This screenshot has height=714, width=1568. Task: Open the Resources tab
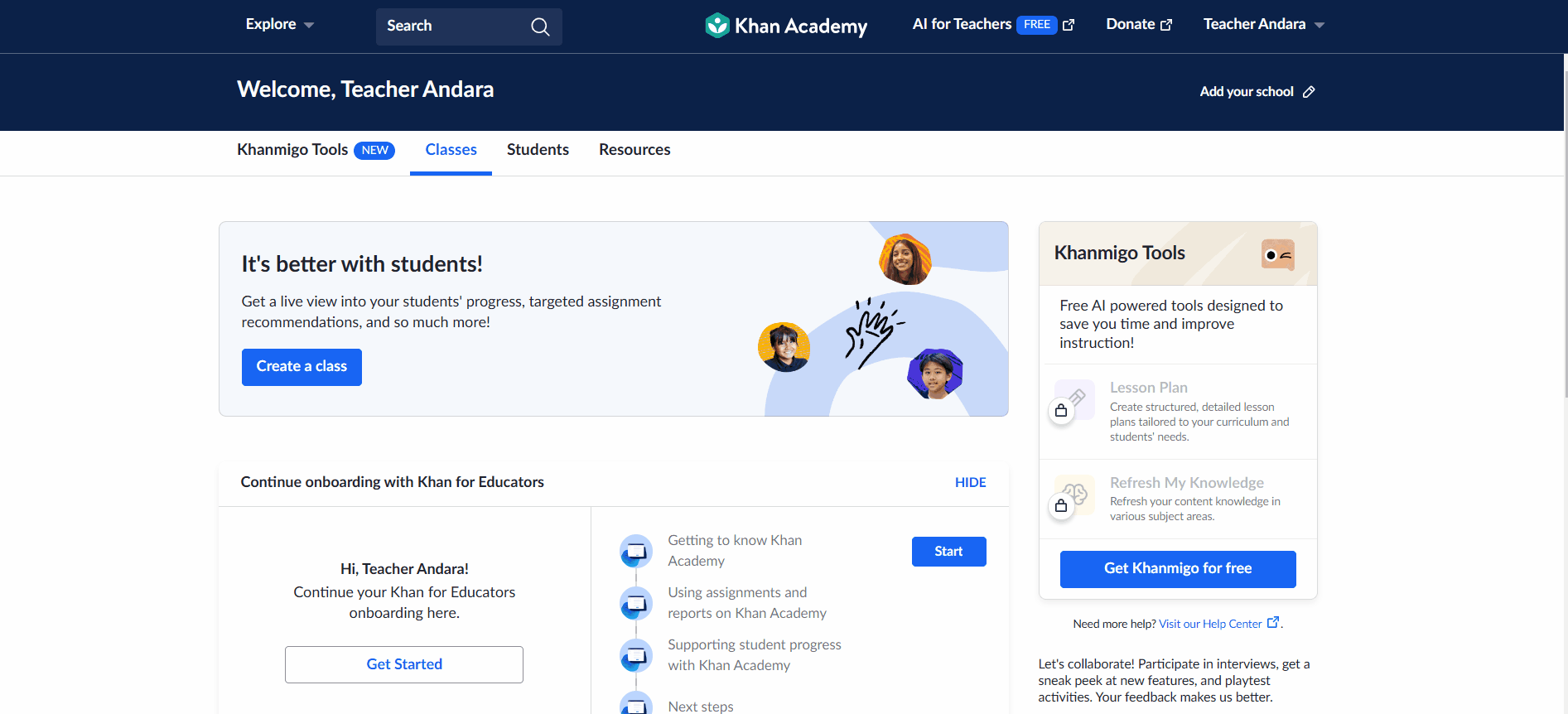click(x=634, y=150)
